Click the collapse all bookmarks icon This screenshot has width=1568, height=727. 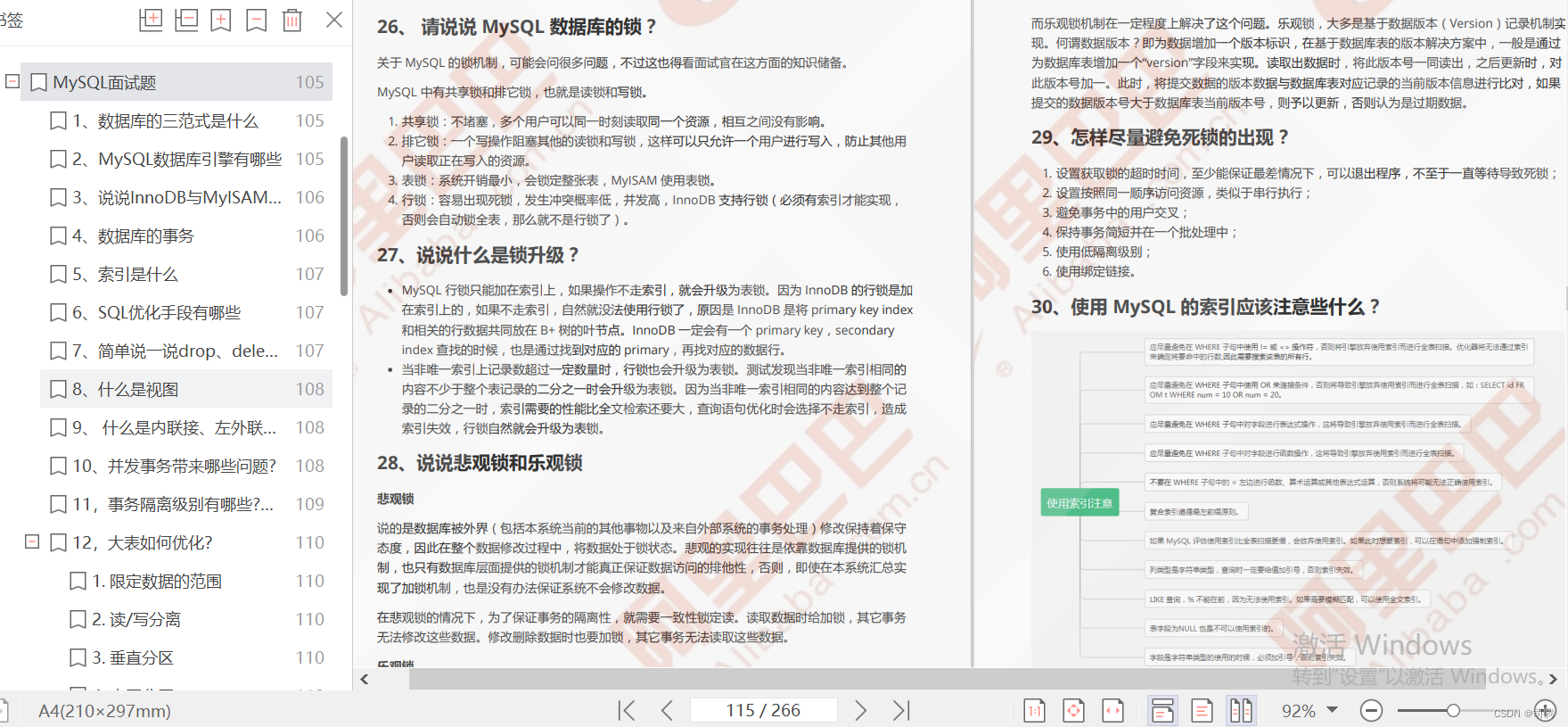[186, 20]
